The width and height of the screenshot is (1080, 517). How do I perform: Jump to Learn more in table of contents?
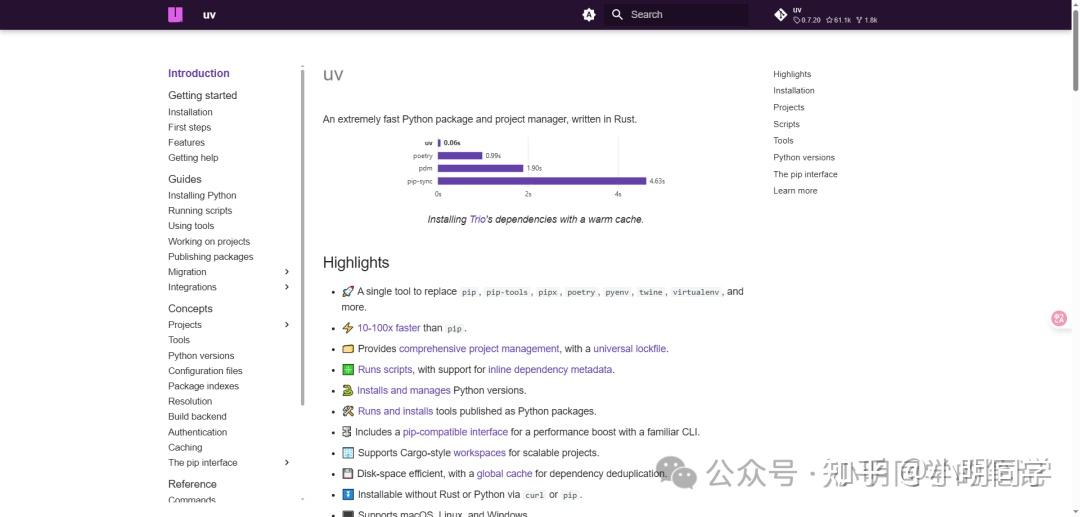pyautogui.click(x=795, y=191)
